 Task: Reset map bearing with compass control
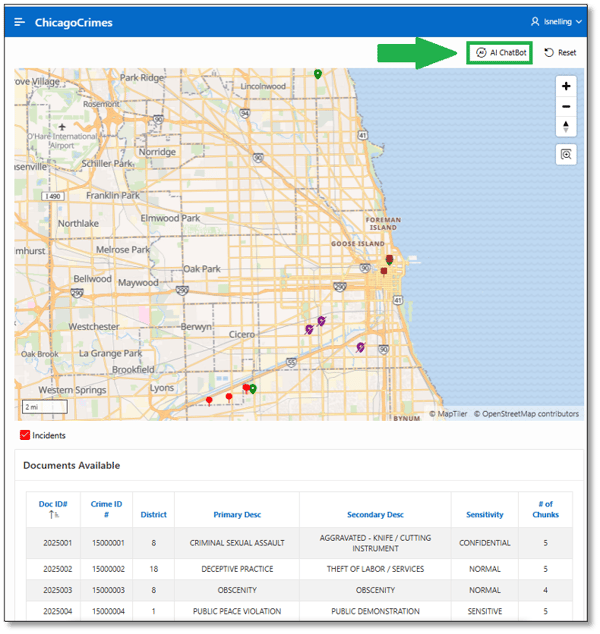tap(567, 126)
